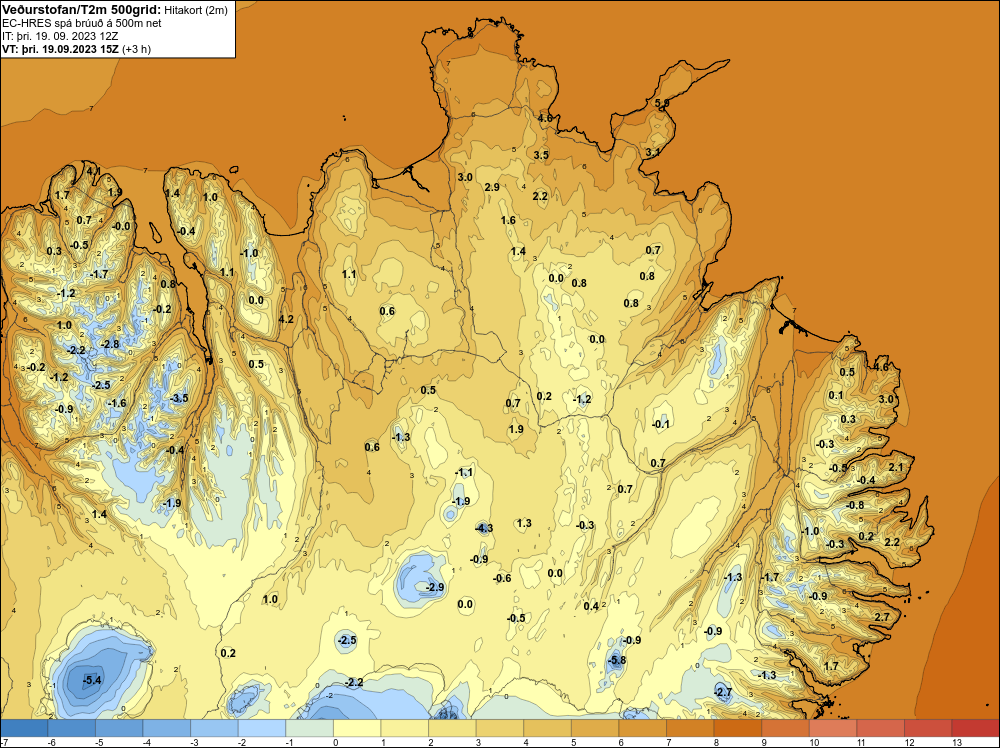The image size is (1000, 748).
Task: Select the 3.5 temperature reading
Action: 541,155
